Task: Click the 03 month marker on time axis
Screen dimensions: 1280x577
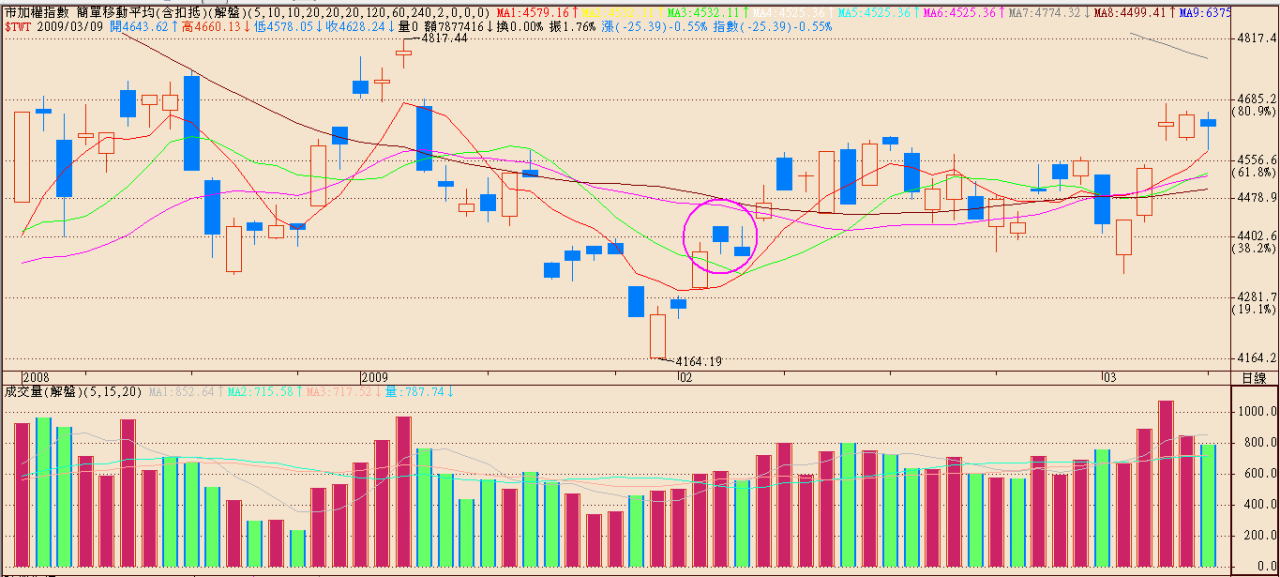Action: pyautogui.click(x=1108, y=378)
